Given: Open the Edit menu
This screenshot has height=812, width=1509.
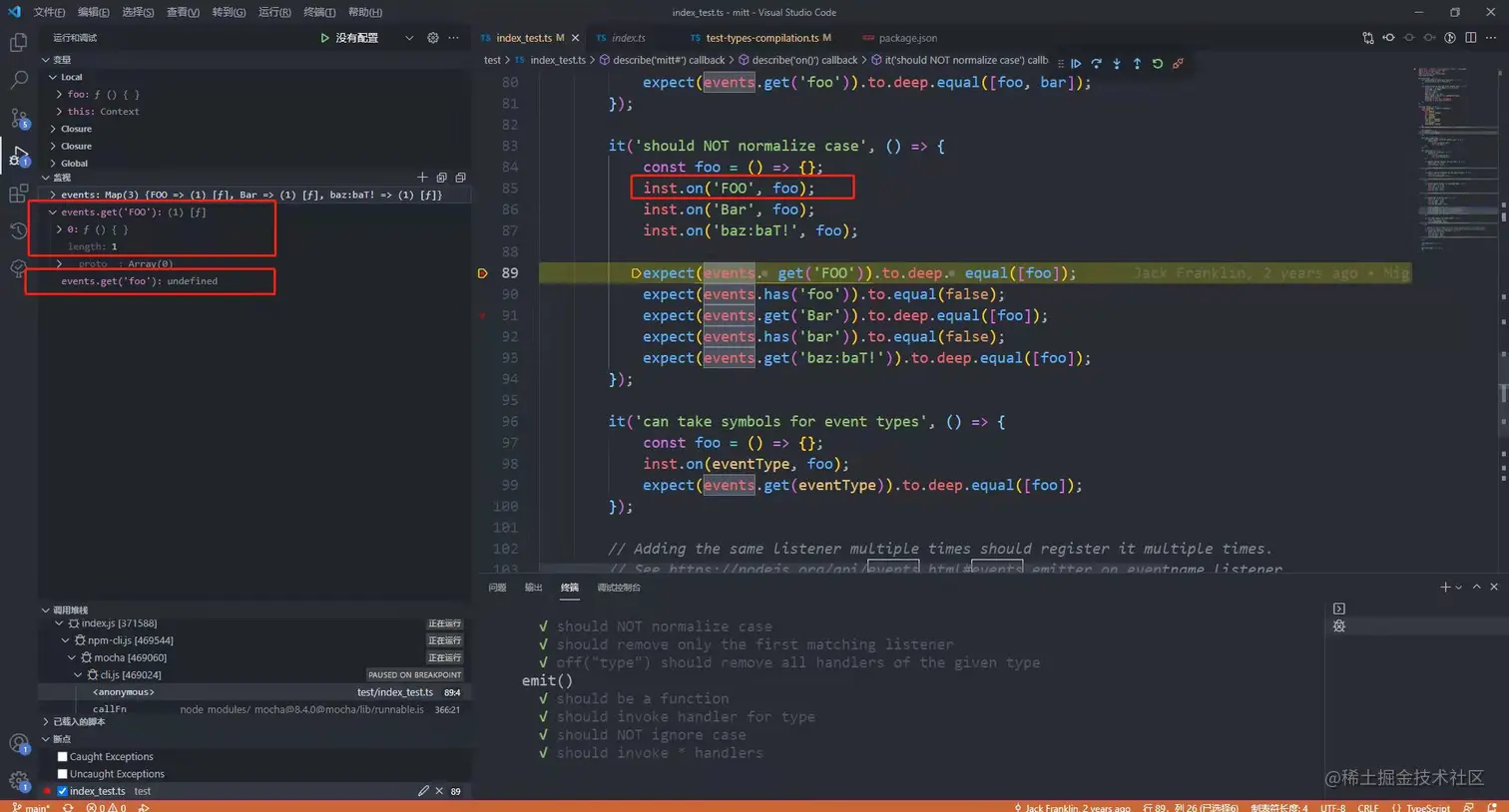Looking at the screenshot, I should pyautogui.click(x=93, y=12).
